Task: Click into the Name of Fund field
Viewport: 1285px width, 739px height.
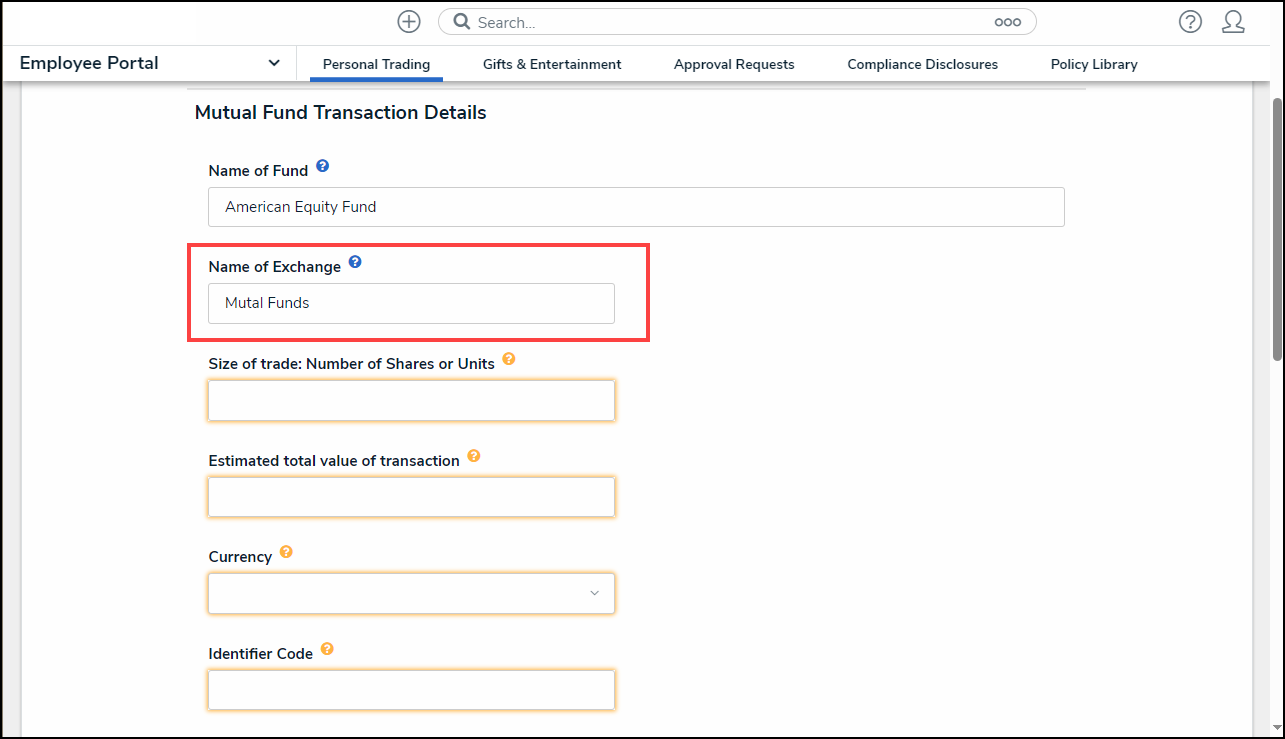Action: pyautogui.click(x=636, y=207)
